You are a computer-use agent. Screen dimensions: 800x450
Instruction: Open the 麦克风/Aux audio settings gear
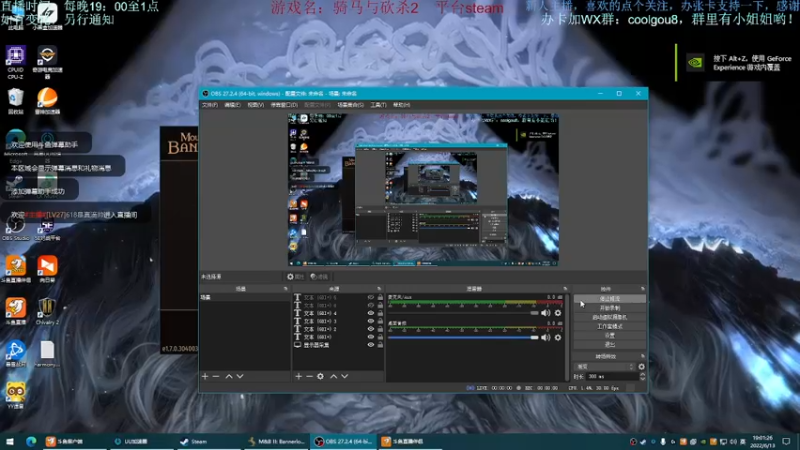[x=558, y=313]
